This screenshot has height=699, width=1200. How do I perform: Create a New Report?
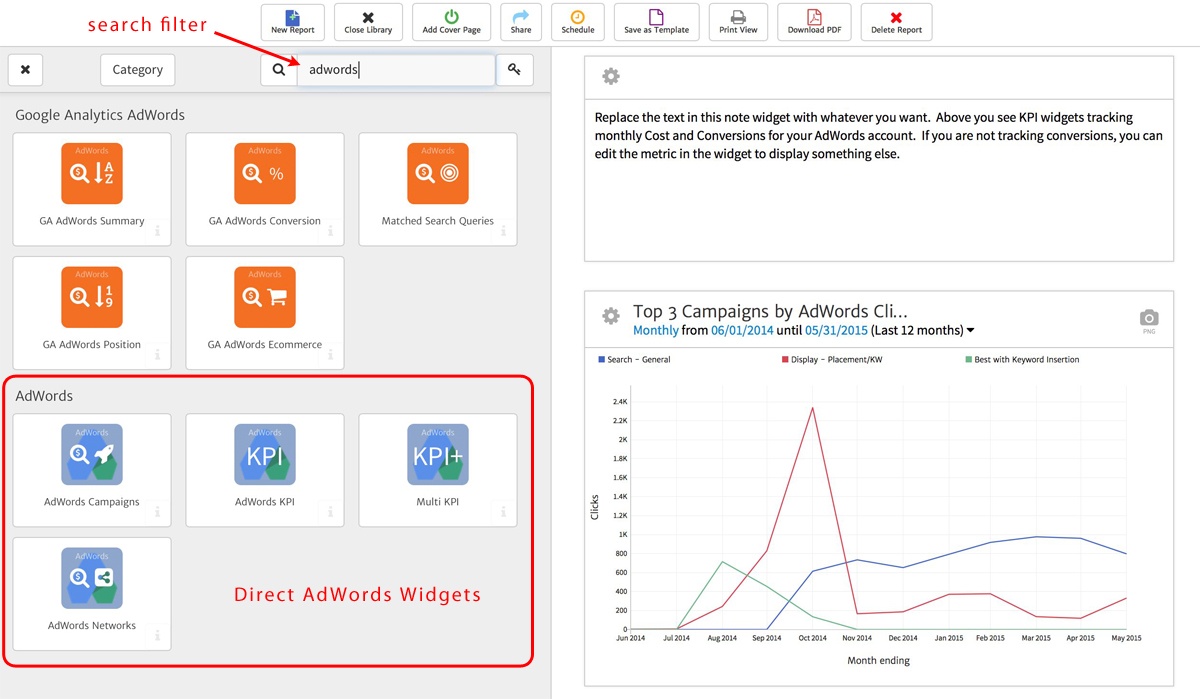click(x=293, y=22)
